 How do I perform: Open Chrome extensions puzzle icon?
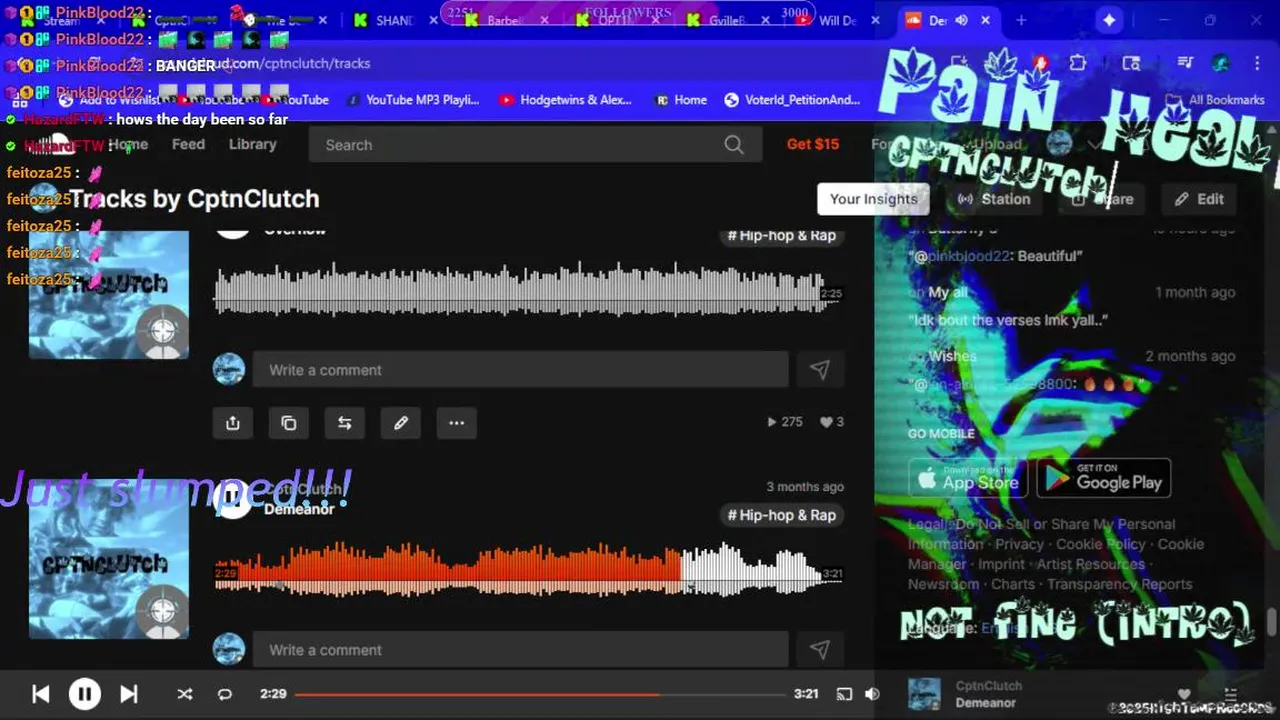pos(1077,63)
